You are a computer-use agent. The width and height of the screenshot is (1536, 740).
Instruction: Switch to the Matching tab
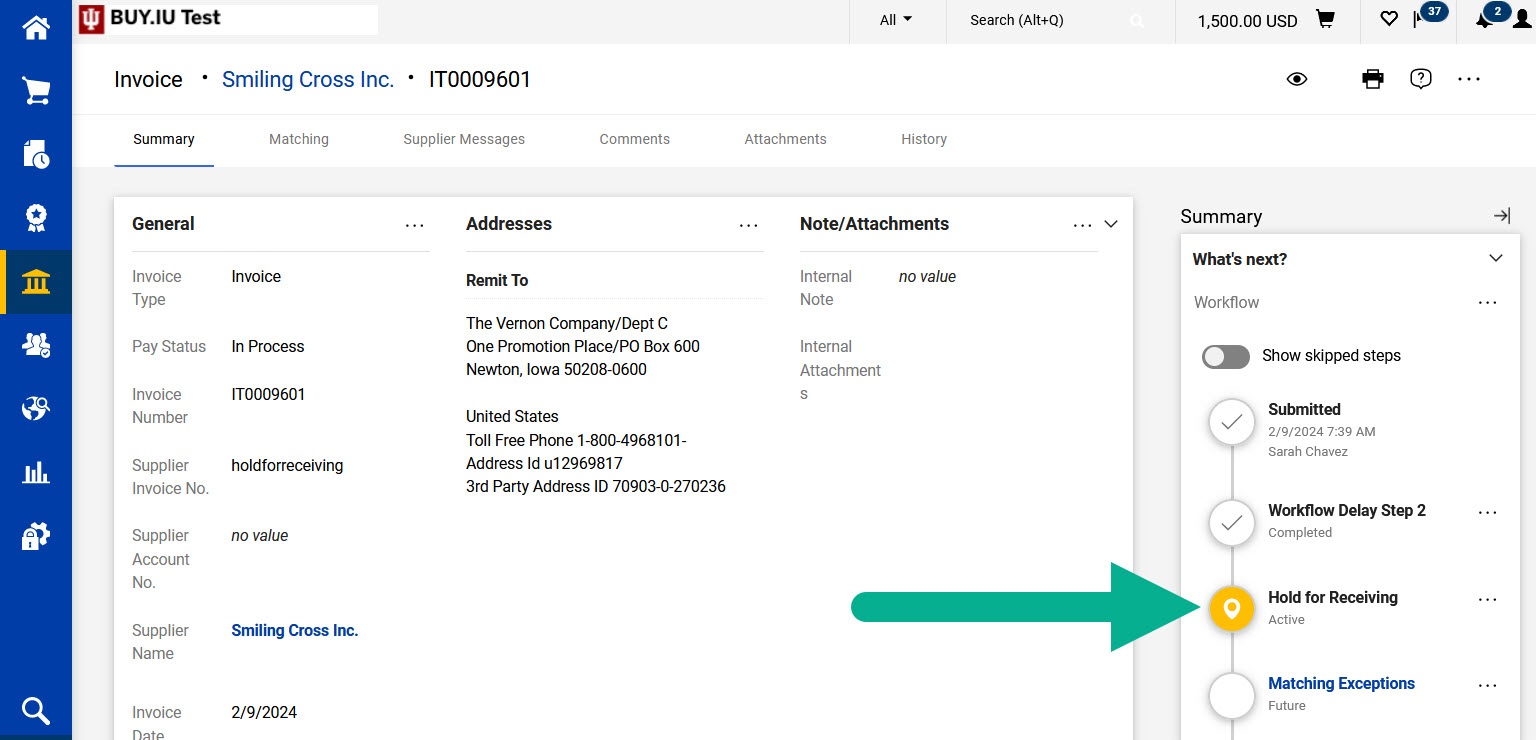click(299, 139)
